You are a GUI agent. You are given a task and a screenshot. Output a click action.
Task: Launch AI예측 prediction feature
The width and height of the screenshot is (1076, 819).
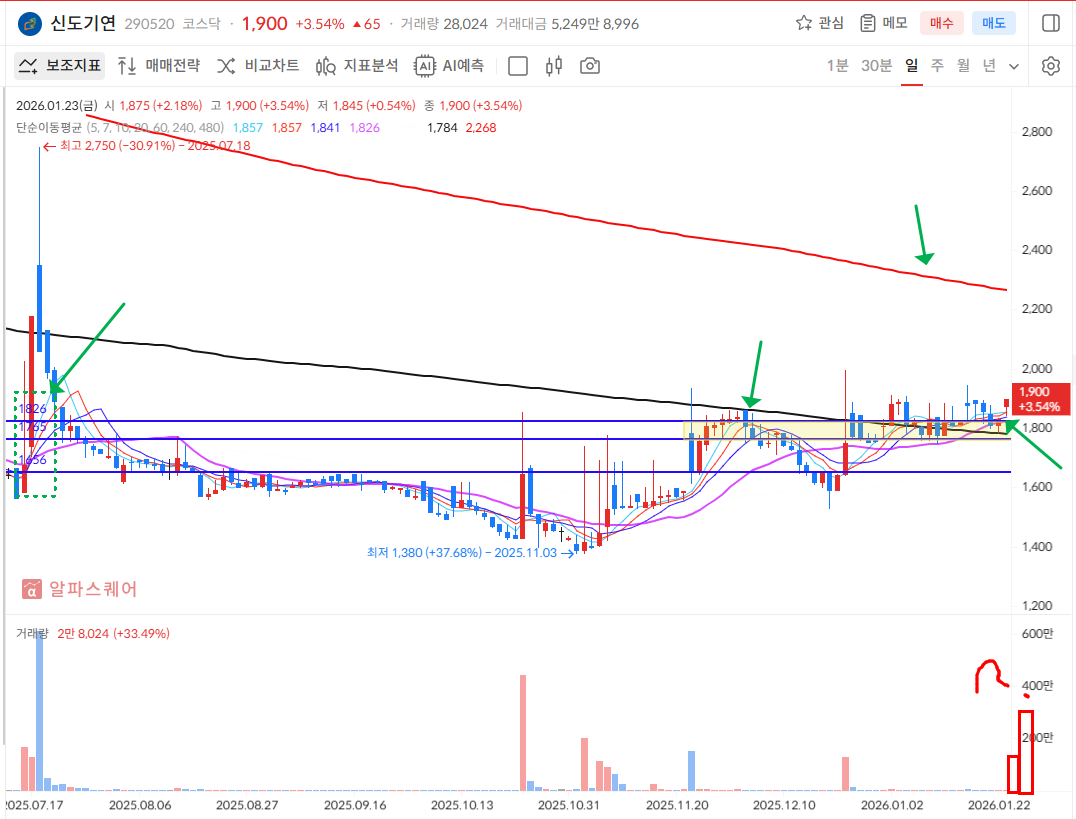[x=450, y=66]
